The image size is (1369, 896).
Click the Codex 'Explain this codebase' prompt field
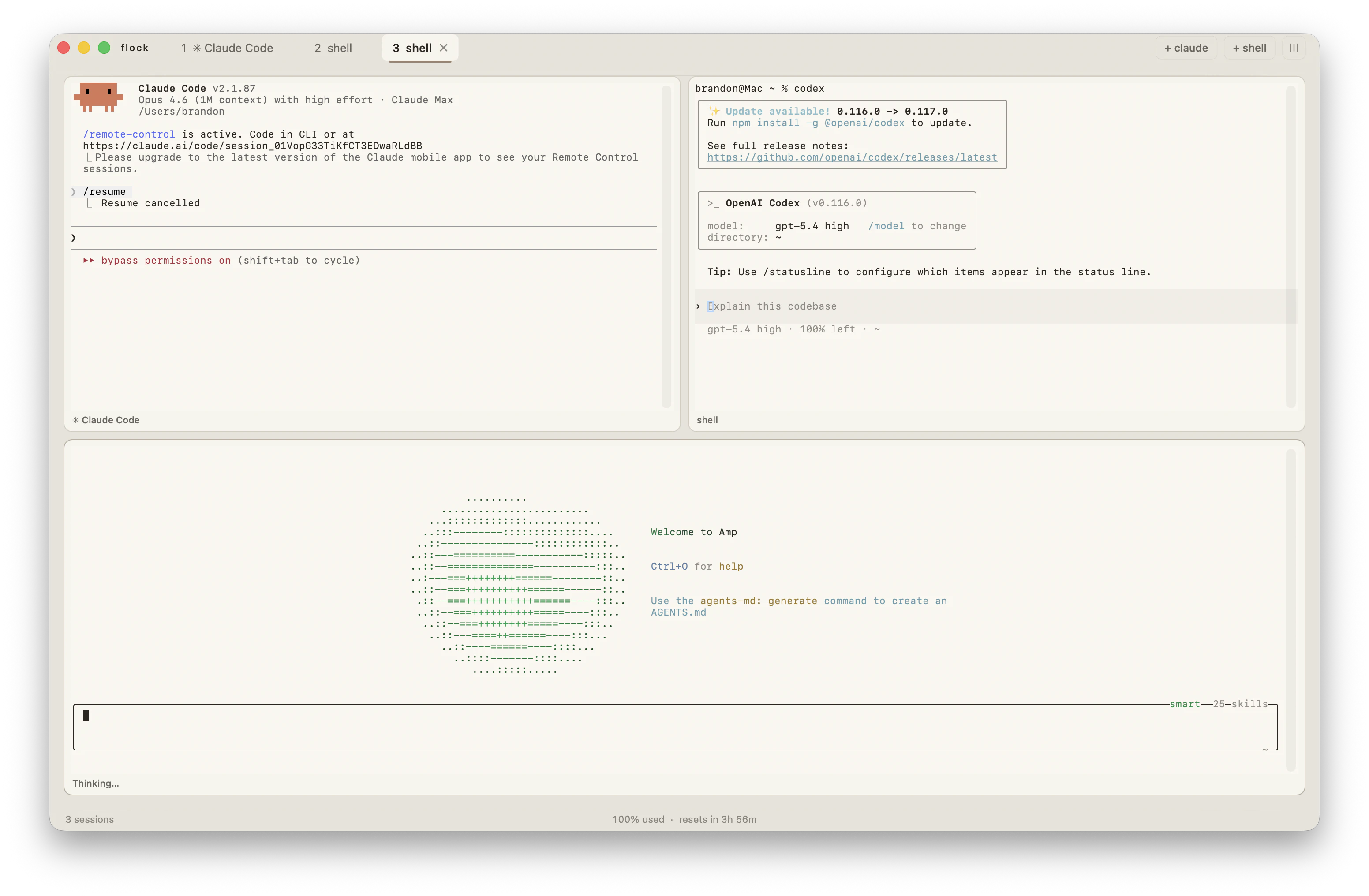coord(772,306)
